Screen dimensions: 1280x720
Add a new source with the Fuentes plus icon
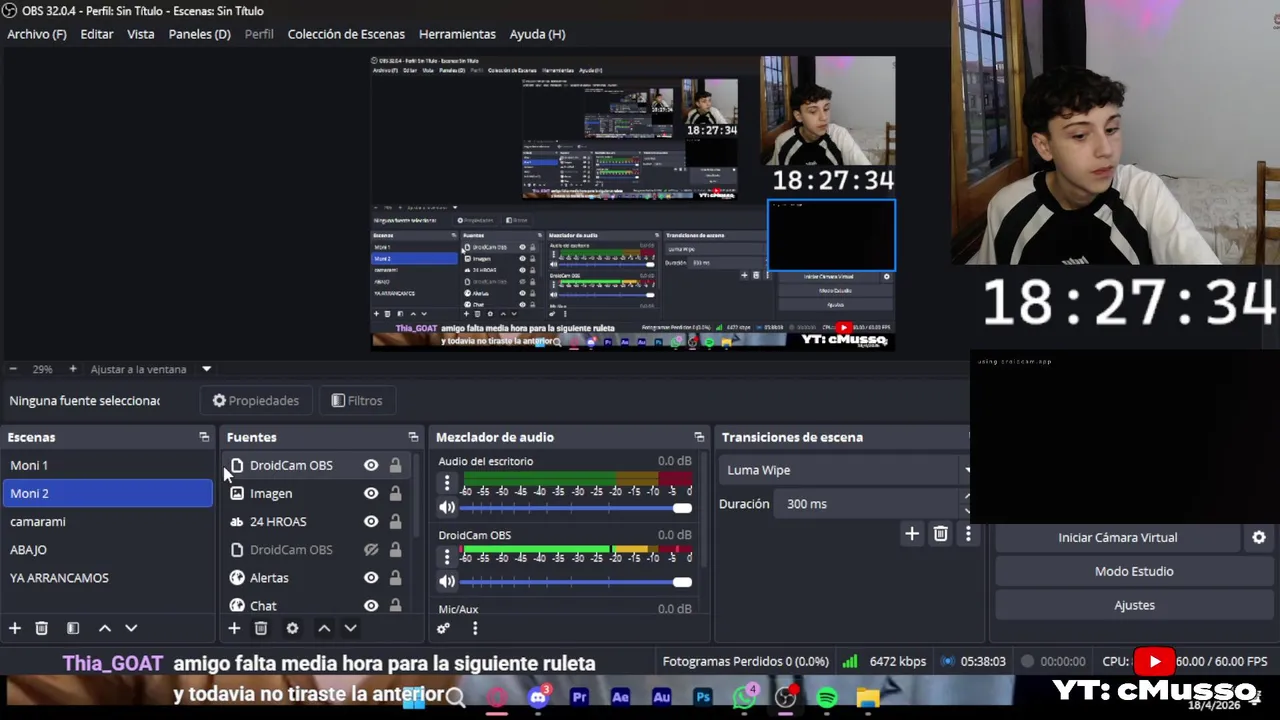[234, 628]
